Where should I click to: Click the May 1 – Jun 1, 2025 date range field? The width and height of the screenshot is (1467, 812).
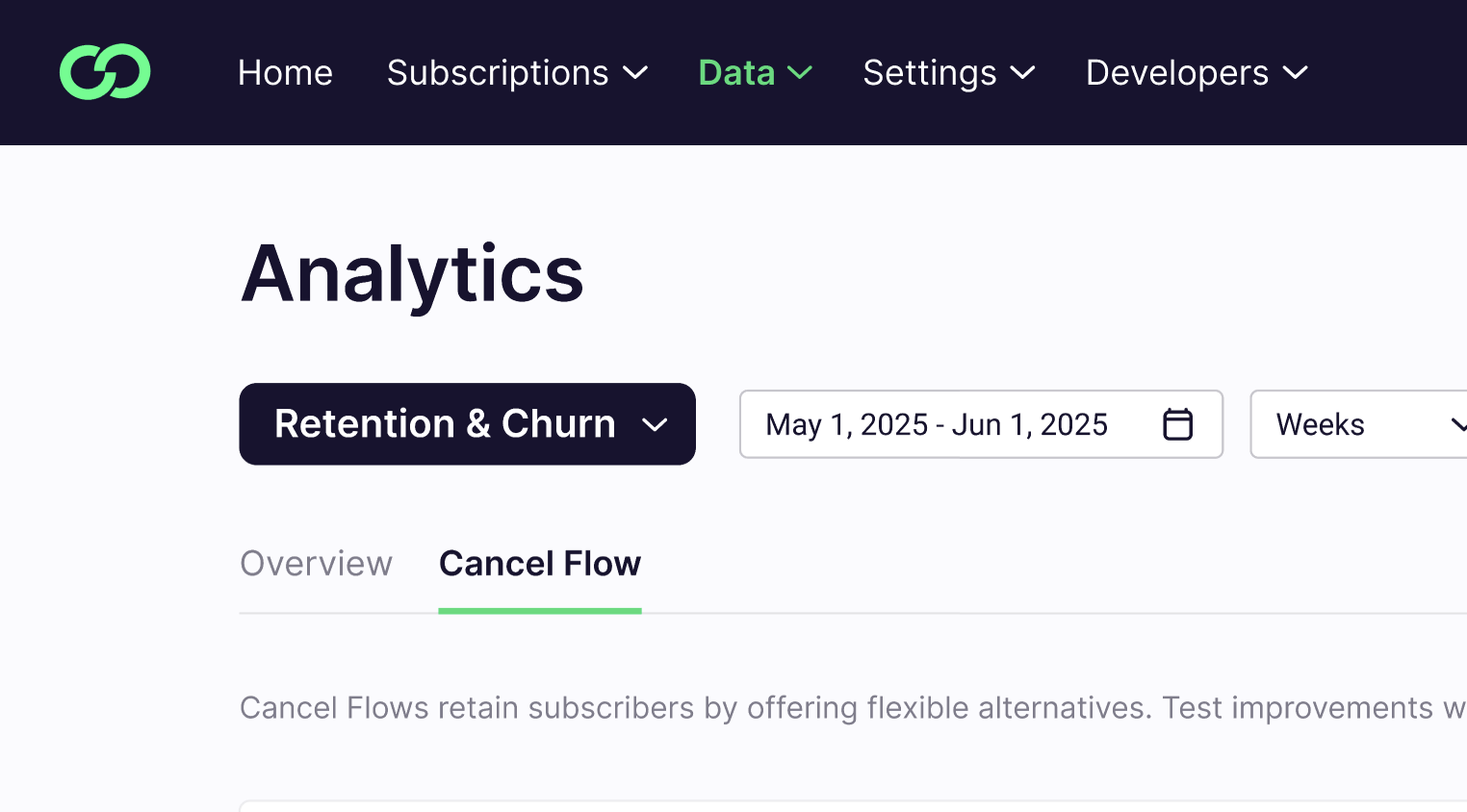[x=937, y=424]
